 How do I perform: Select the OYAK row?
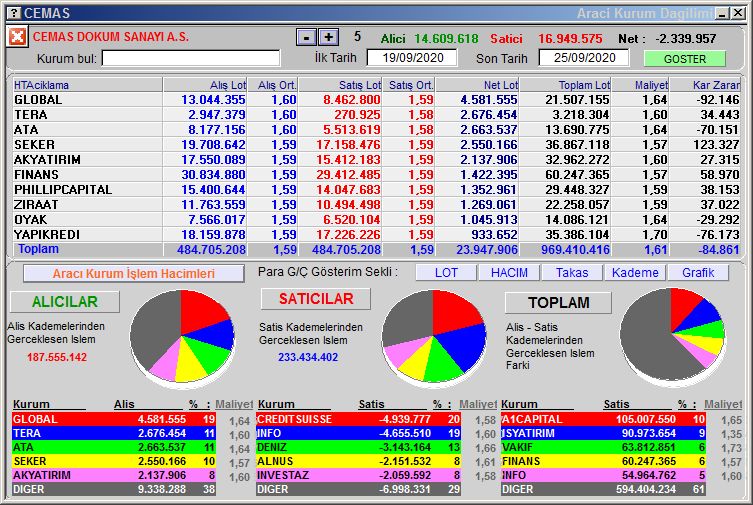(376, 219)
